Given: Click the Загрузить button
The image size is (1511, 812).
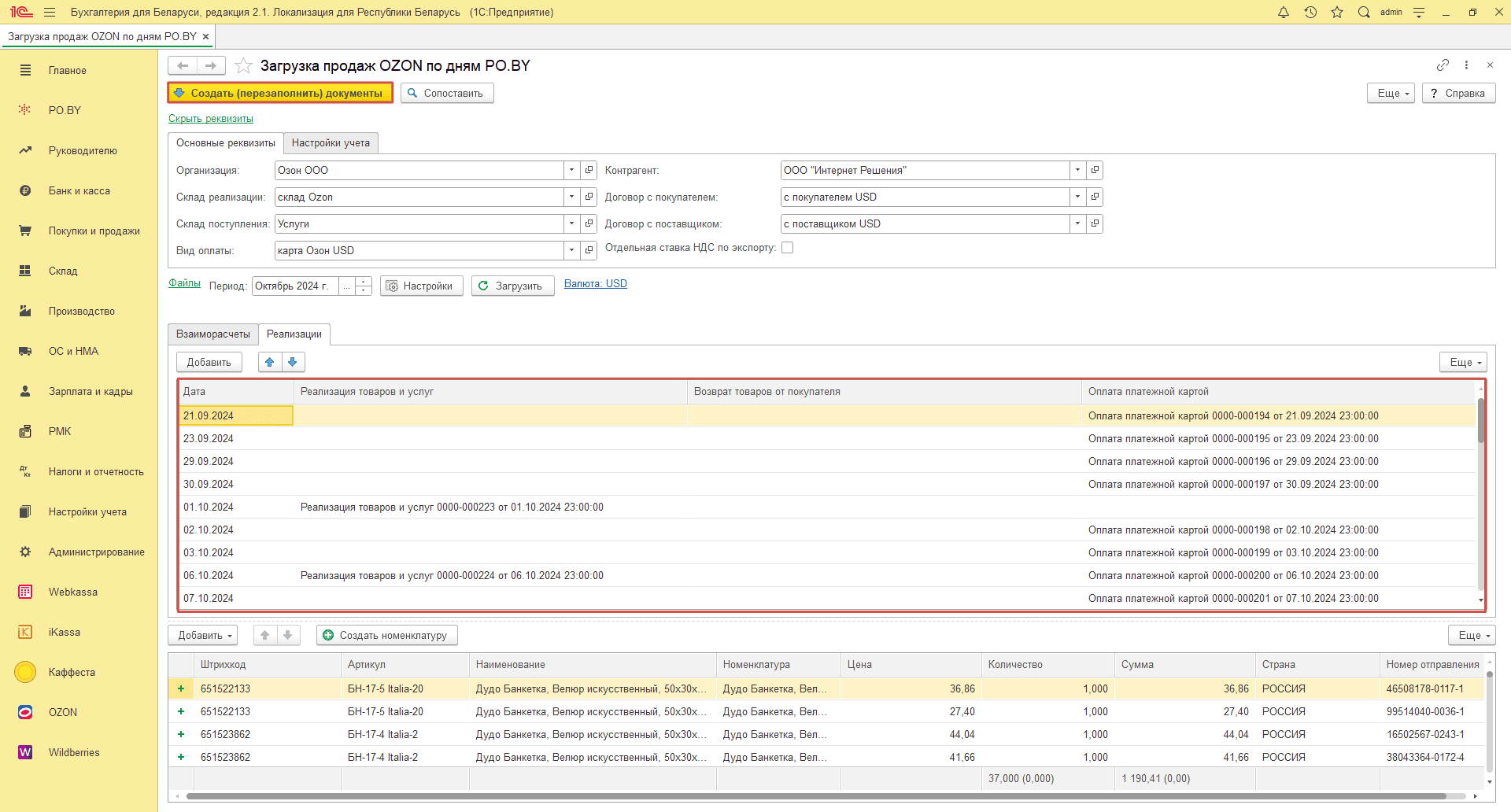Looking at the screenshot, I should (x=512, y=286).
